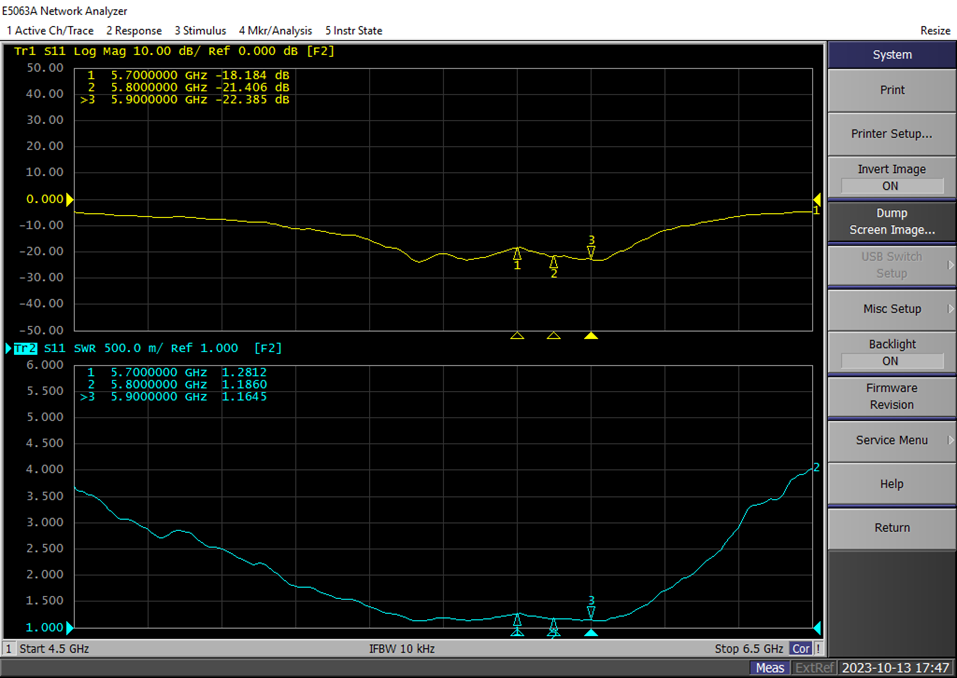Open the 2 Response menu
This screenshot has height=678, width=957.
tap(134, 30)
